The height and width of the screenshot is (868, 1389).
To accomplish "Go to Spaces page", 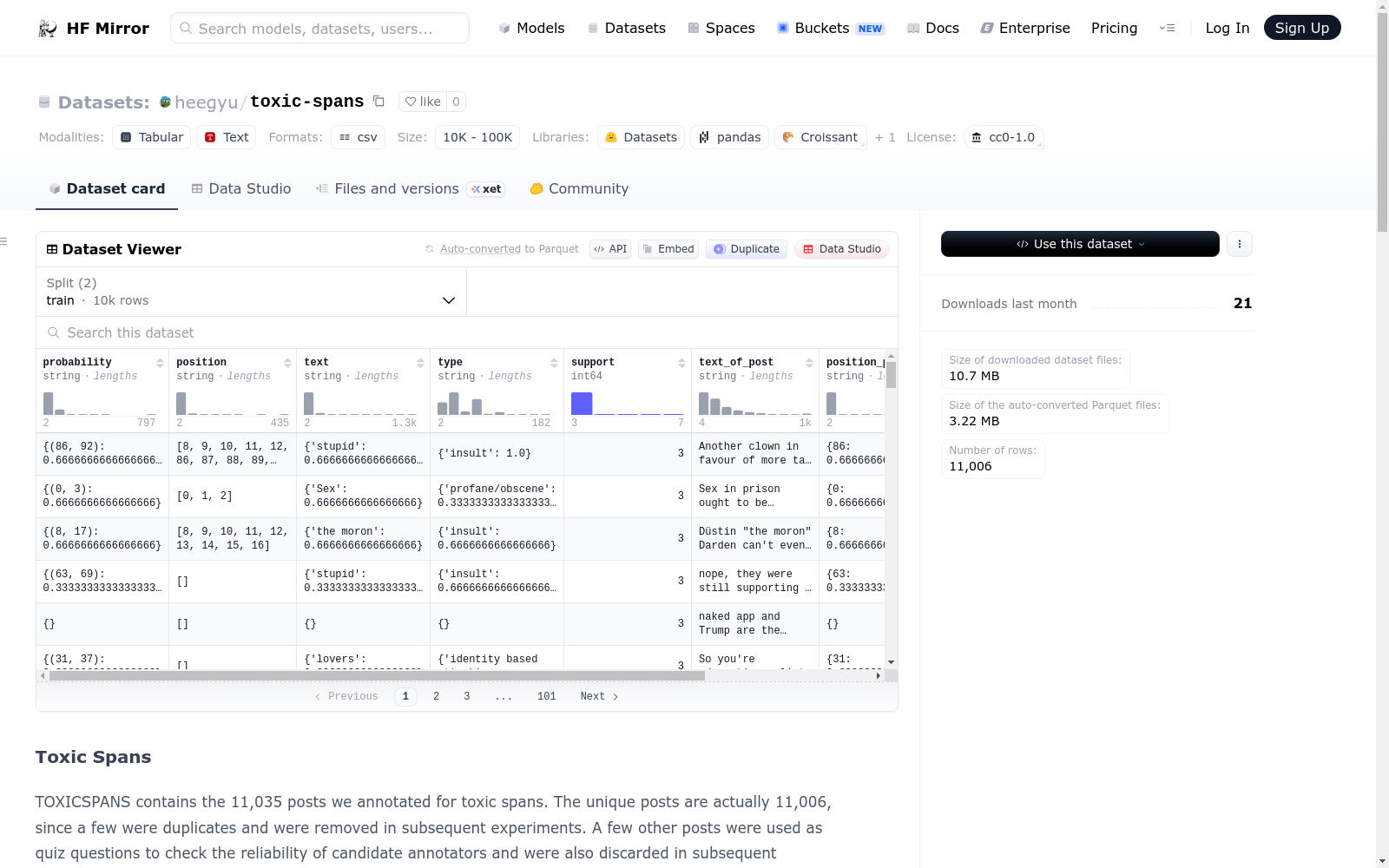I will [x=721, y=28].
